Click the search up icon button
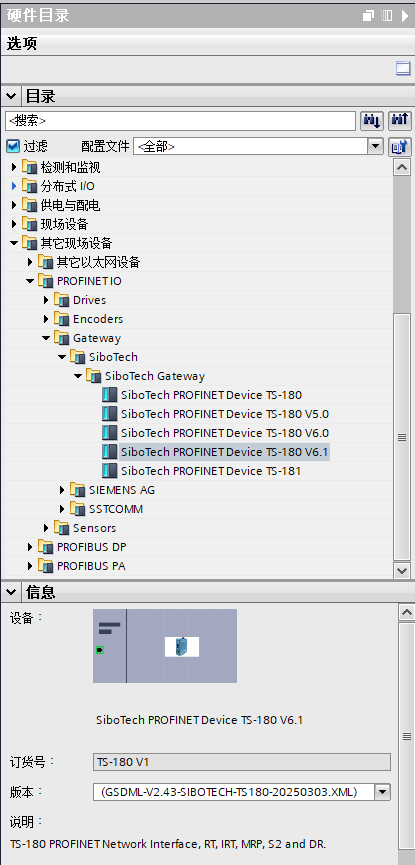Screen dimensions: 415x865 [400, 120]
